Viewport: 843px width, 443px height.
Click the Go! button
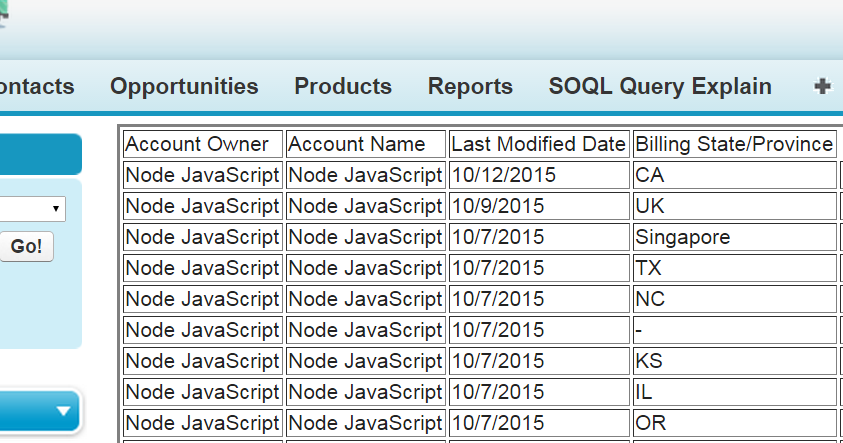(x=26, y=247)
